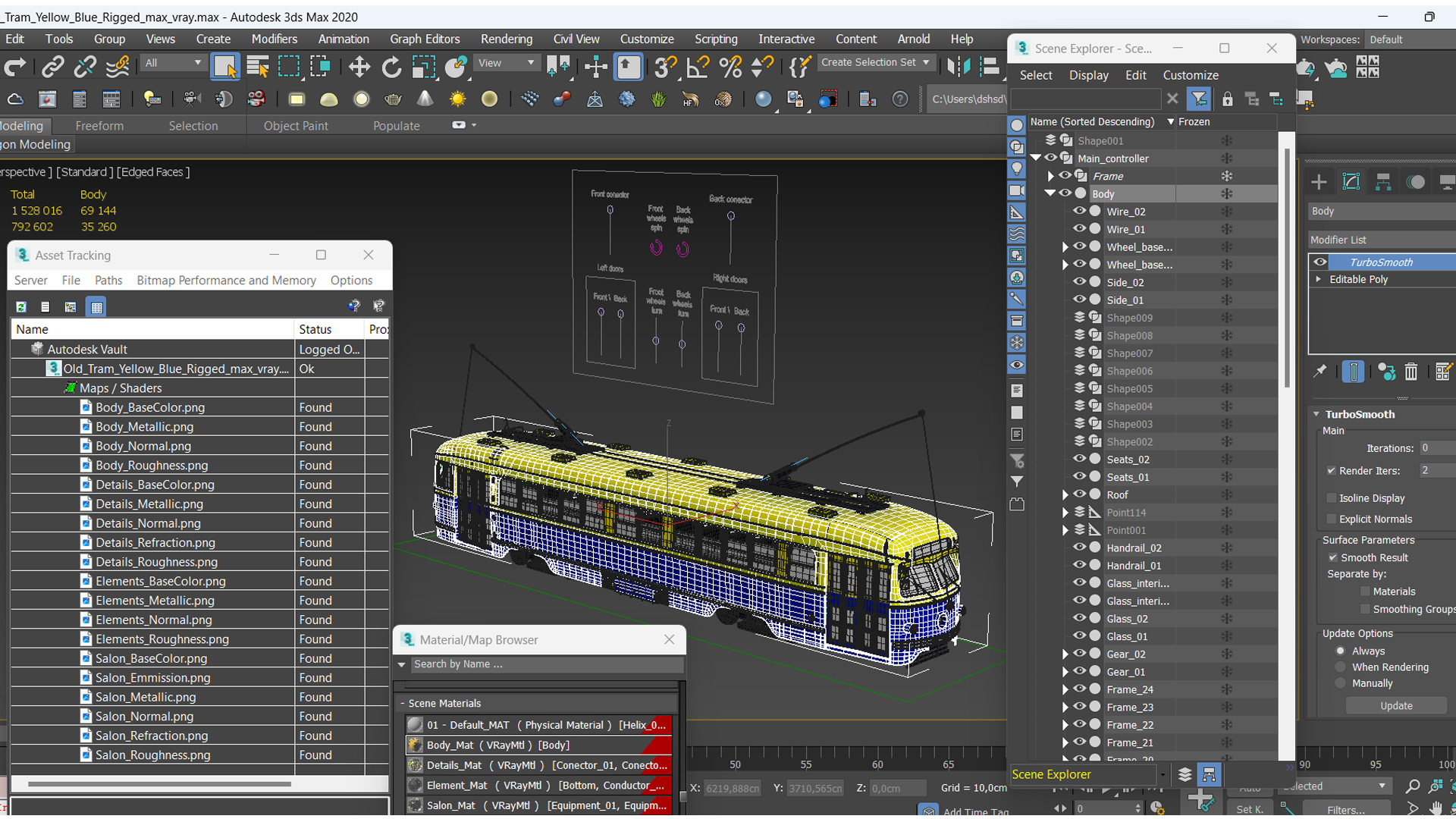Viewport: 1456px width, 819px height.
Task: Activate the Select Object tool
Action: click(x=224, y=67)
